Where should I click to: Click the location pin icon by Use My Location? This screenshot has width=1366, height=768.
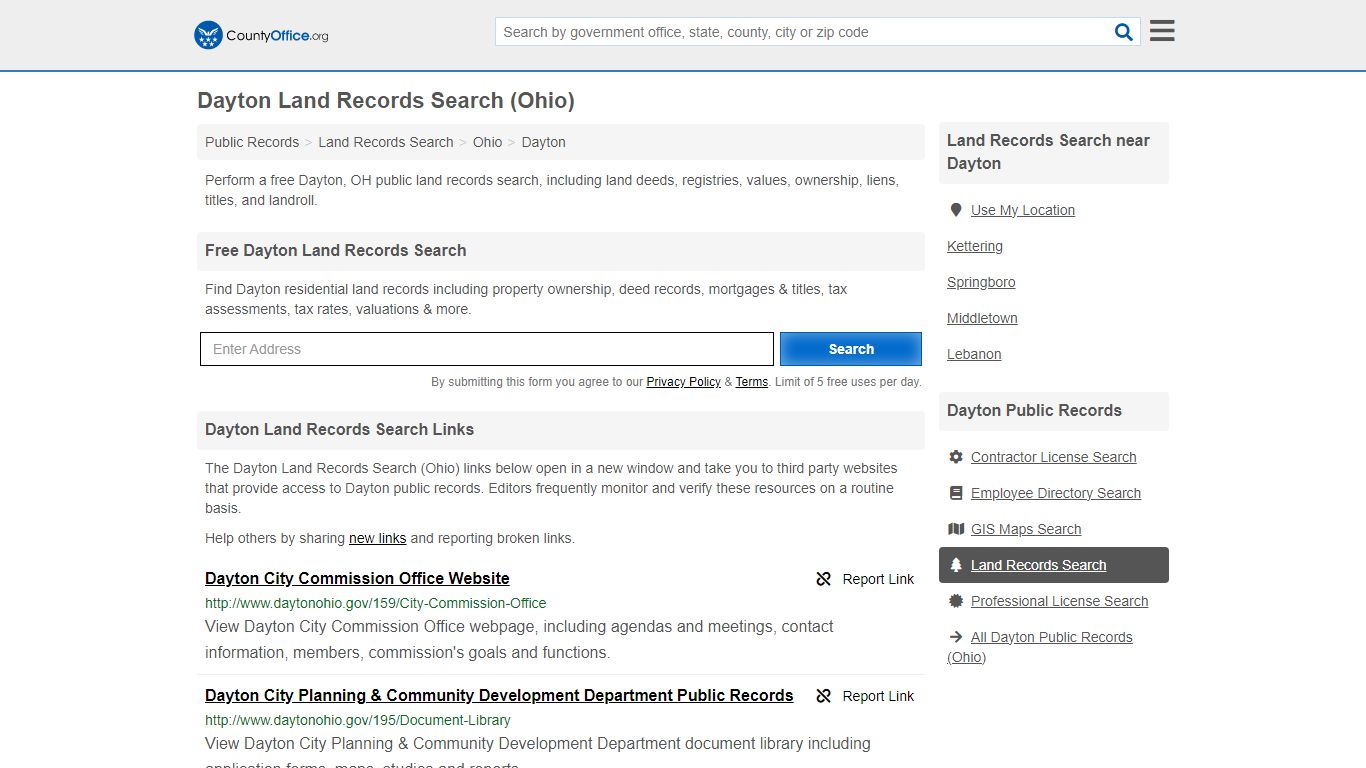tap(956, 210)
